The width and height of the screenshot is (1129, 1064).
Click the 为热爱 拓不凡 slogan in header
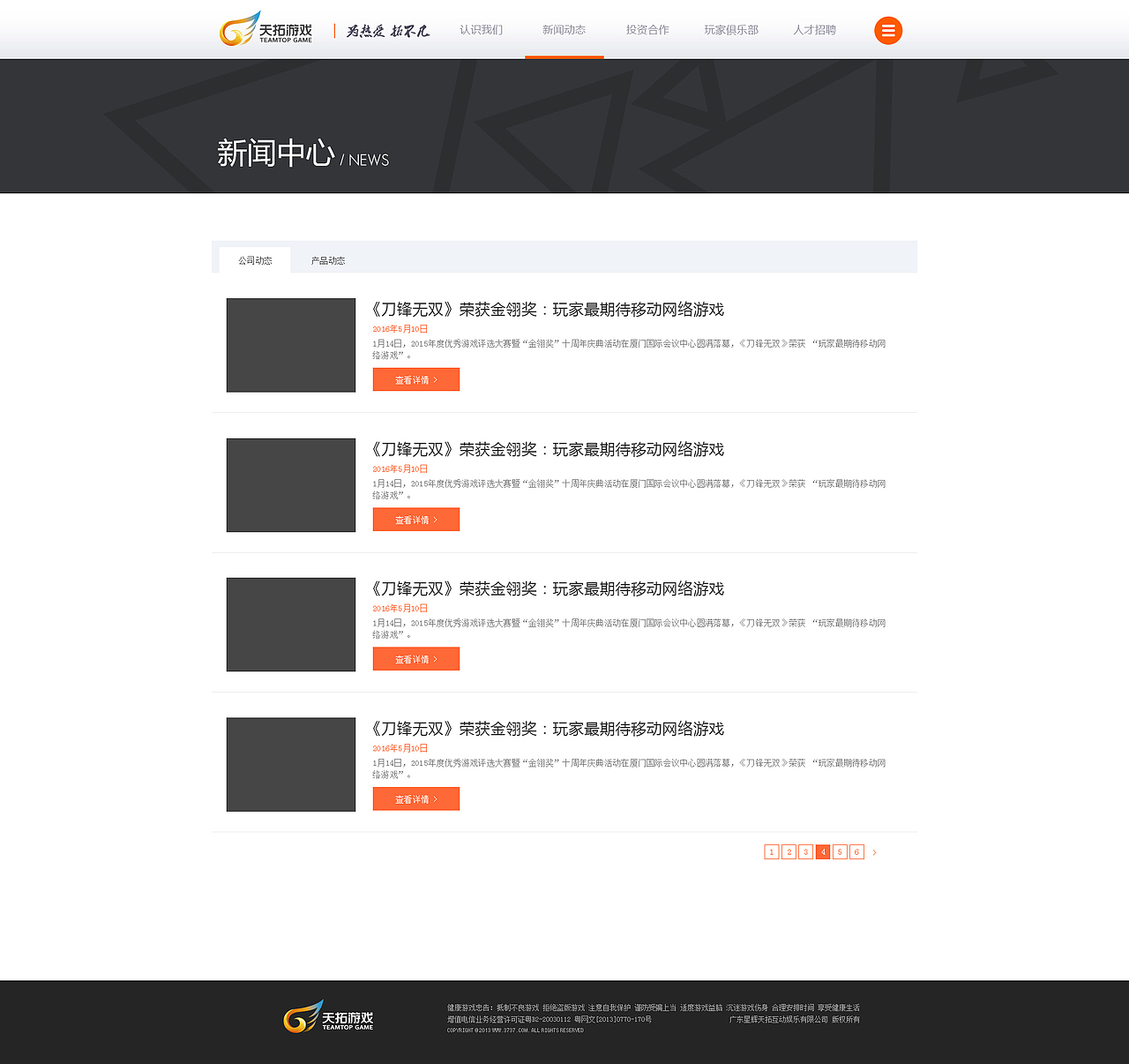[x=387, y=31]
